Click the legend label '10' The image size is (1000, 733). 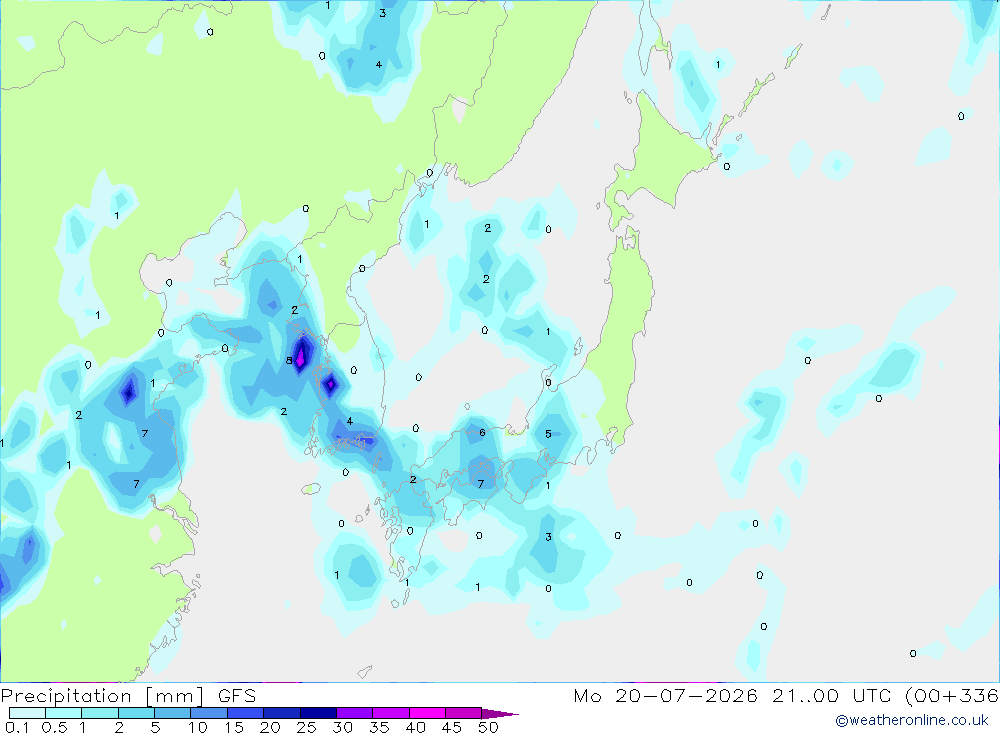pos(198,727)
